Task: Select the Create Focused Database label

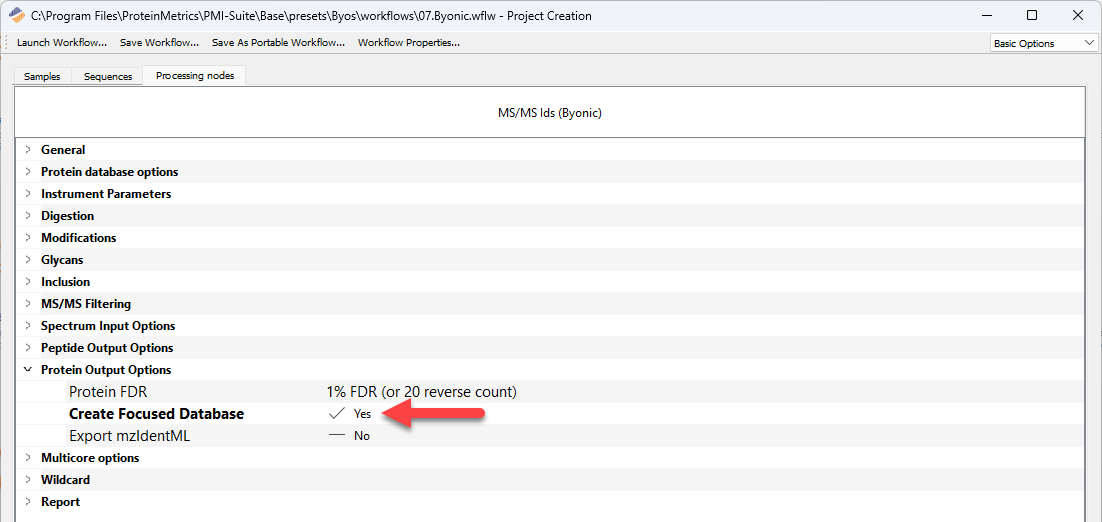Action: pos(156,414)
